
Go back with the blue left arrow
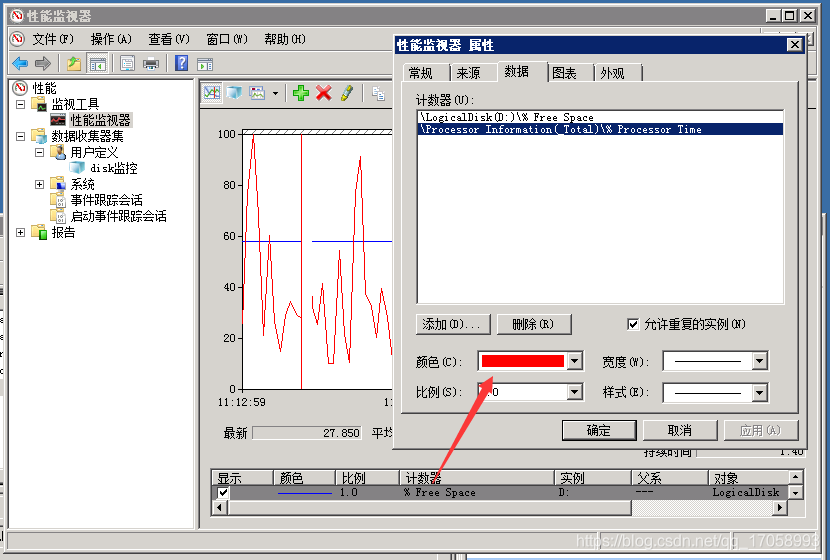point(20,64)
